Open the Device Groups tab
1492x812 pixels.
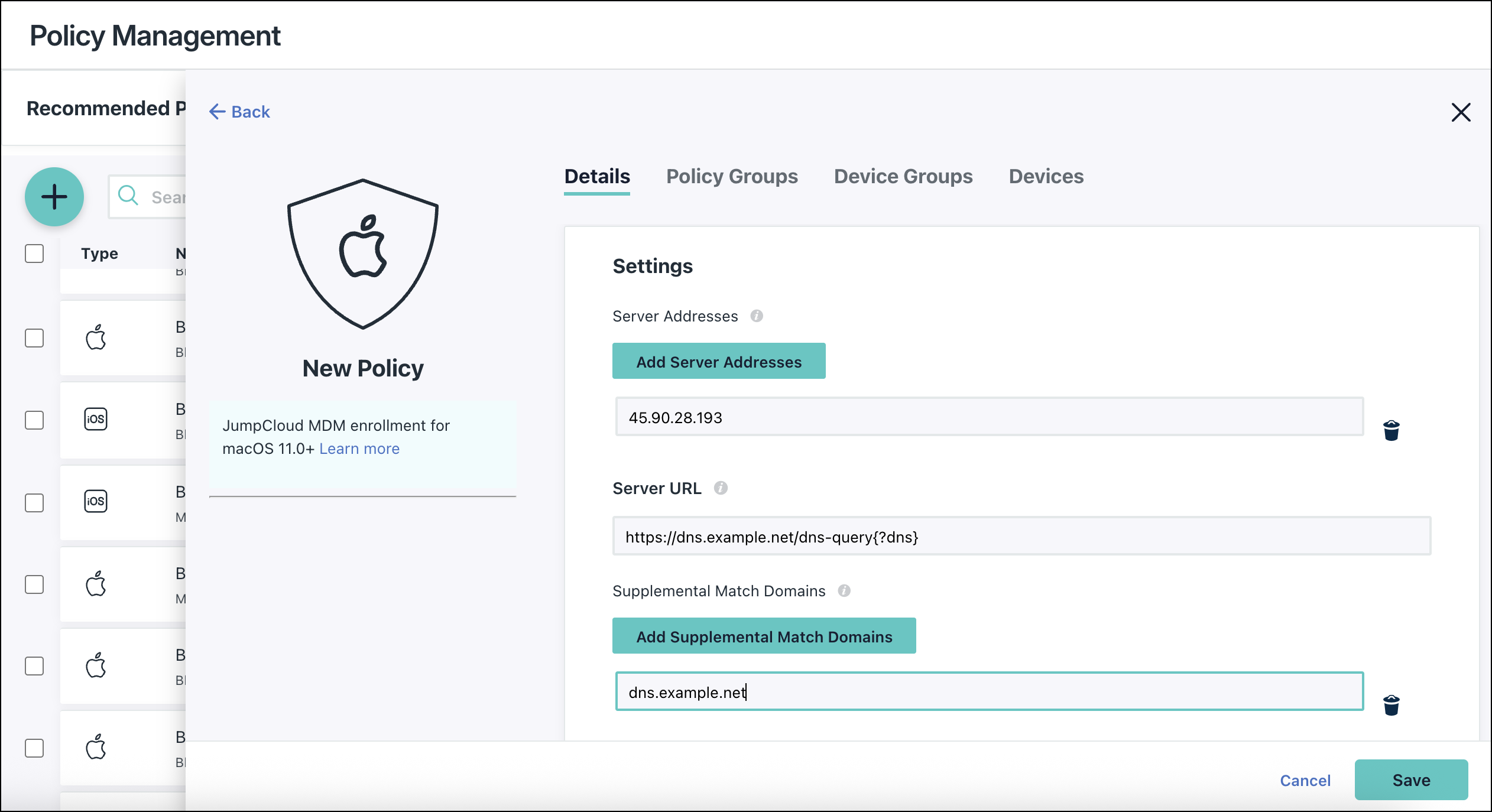(x=903, y=176)
